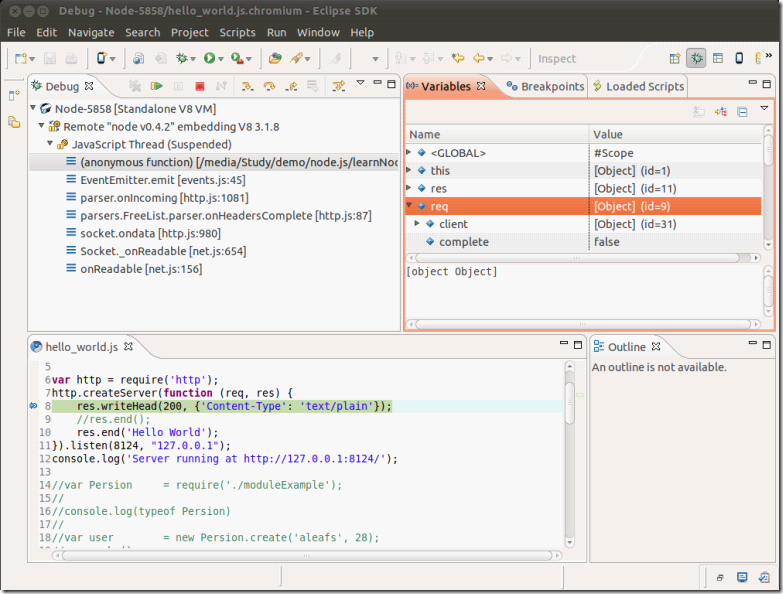This screenshot has width=783, height=594.
Task: Click the green Run icon in main toolbar
Action: tap(210, 59)
